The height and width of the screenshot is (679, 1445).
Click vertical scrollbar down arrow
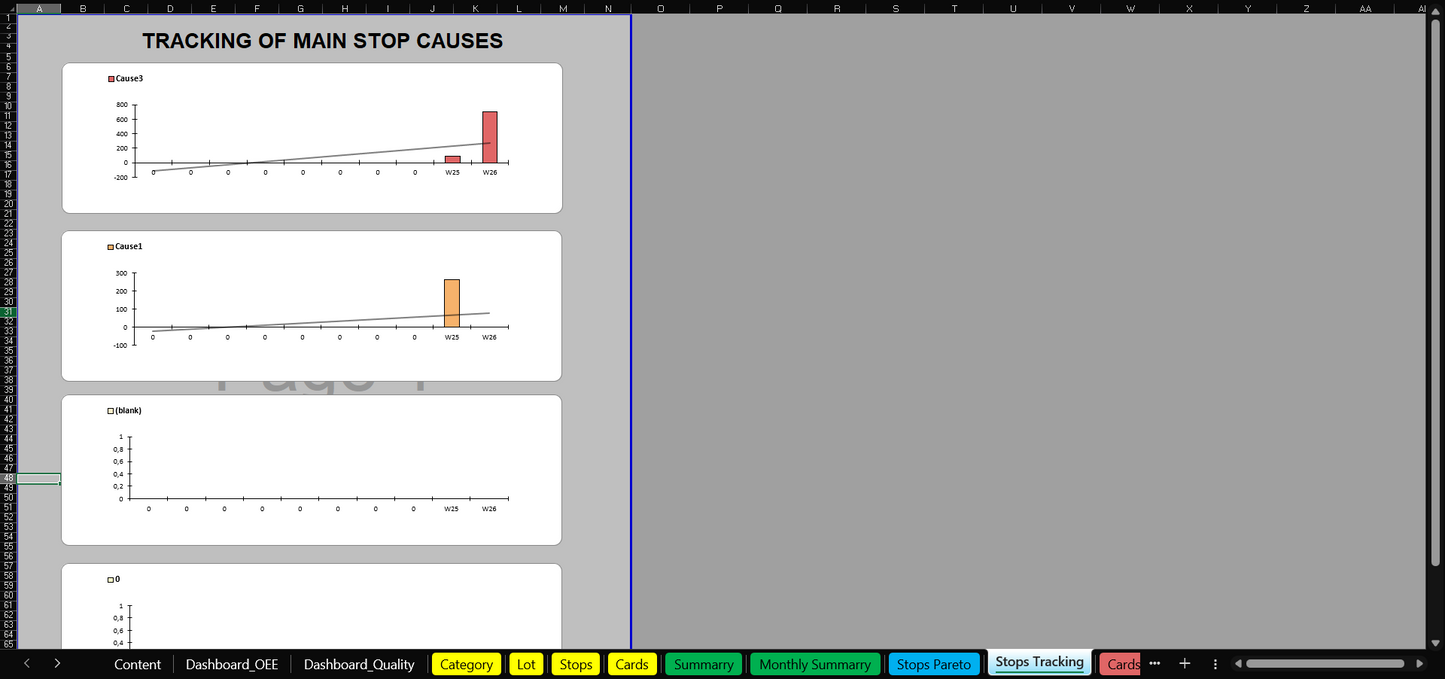(x=1436, y=643)
